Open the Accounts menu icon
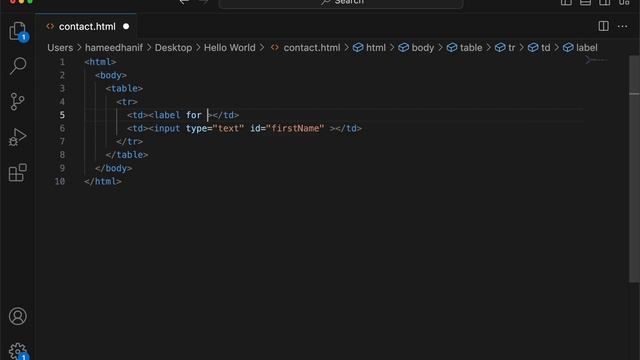The height and width of the screenshot is (360, 640). pos(18,316)
